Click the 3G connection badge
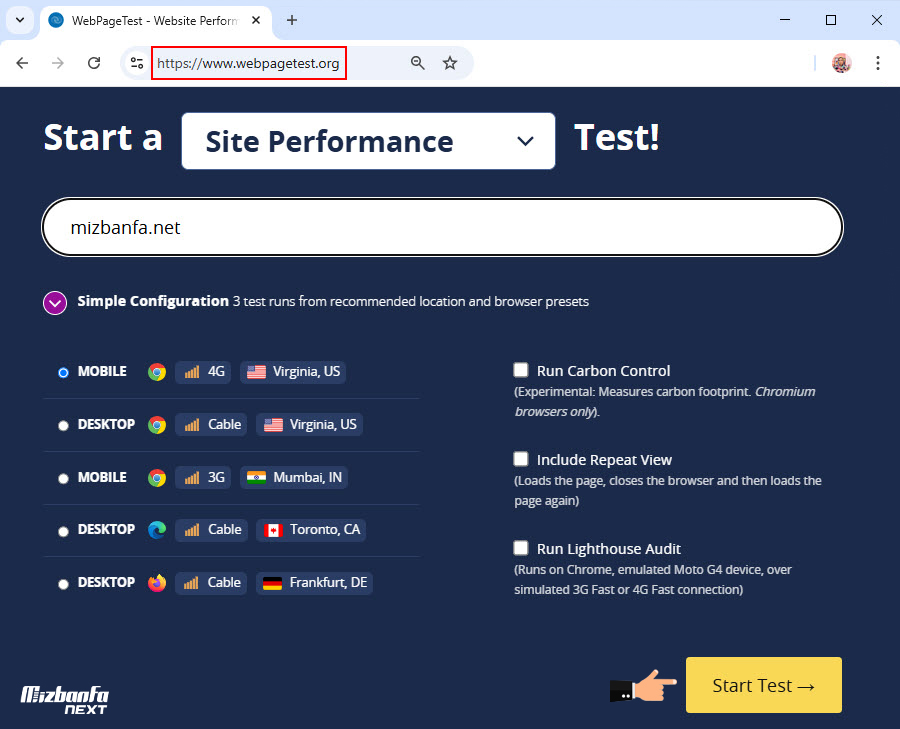900x729 pixels. (203, 478)
